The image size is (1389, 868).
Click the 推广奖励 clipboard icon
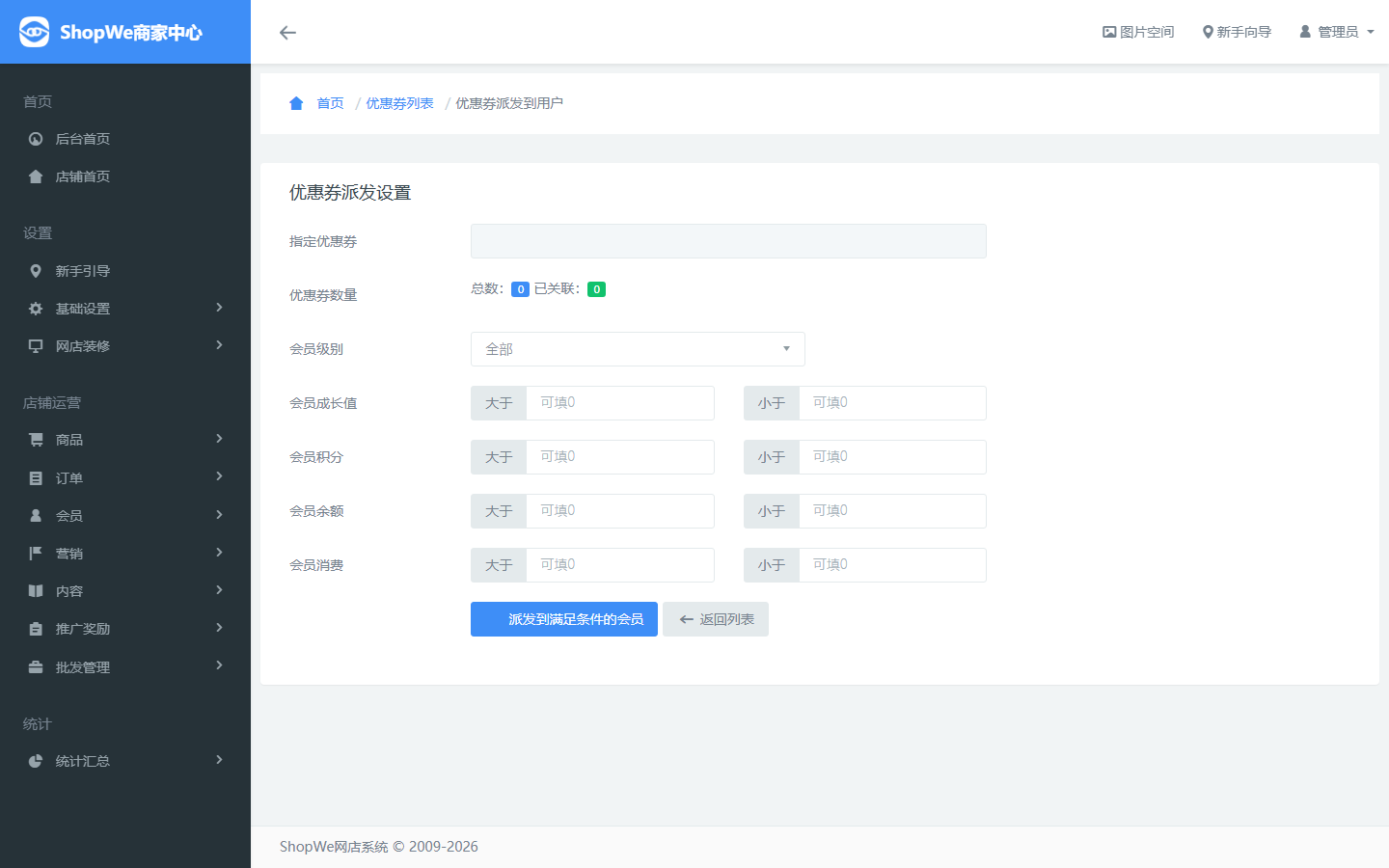click(x=36, y=629)
